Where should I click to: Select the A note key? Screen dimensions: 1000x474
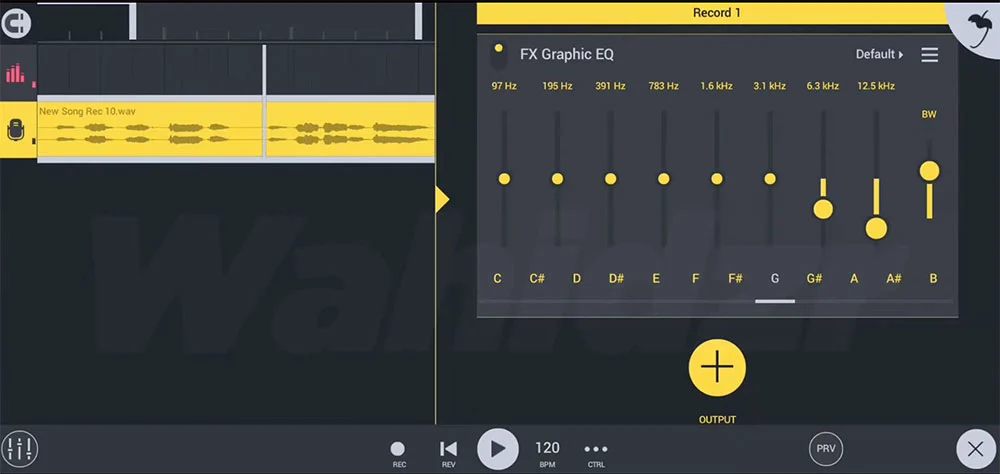pos(854,278)
